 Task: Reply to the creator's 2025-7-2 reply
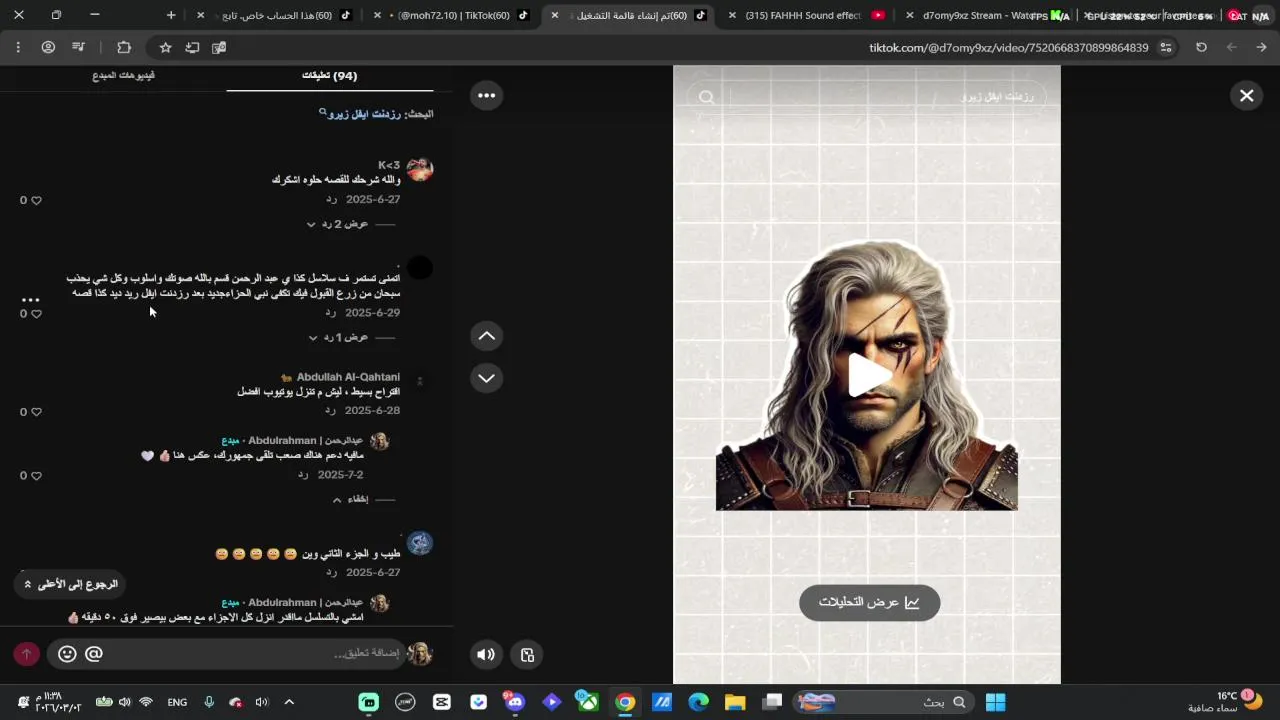(x=303, y=475)
